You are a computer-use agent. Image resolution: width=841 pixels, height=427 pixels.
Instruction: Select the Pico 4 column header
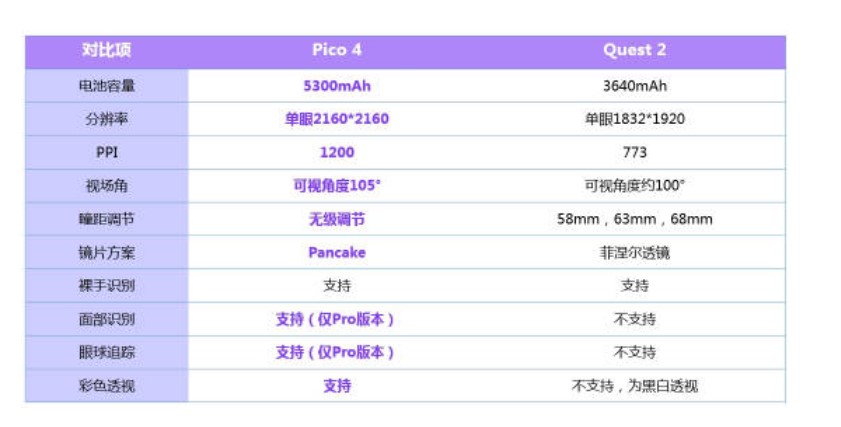coord(337,50)
